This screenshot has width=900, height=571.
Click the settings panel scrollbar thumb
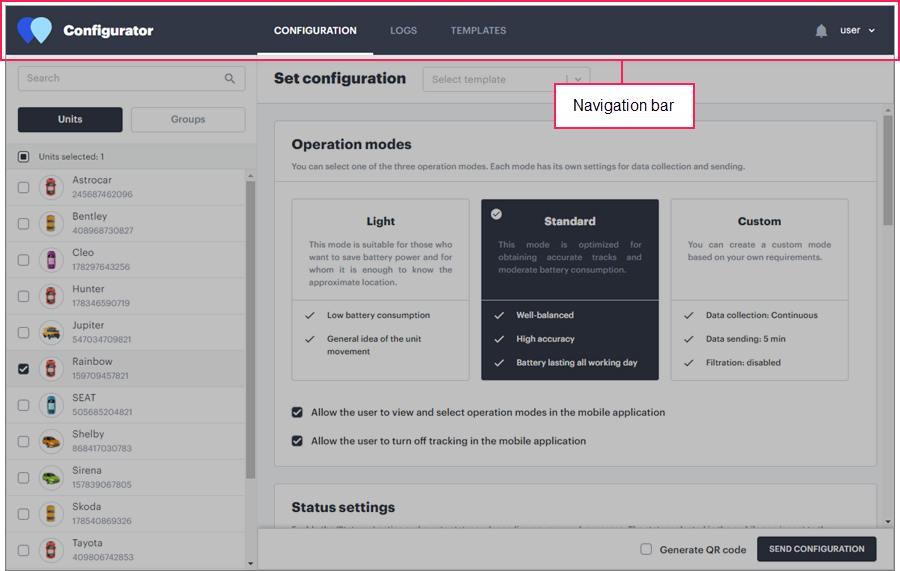[x=888, y=170]
